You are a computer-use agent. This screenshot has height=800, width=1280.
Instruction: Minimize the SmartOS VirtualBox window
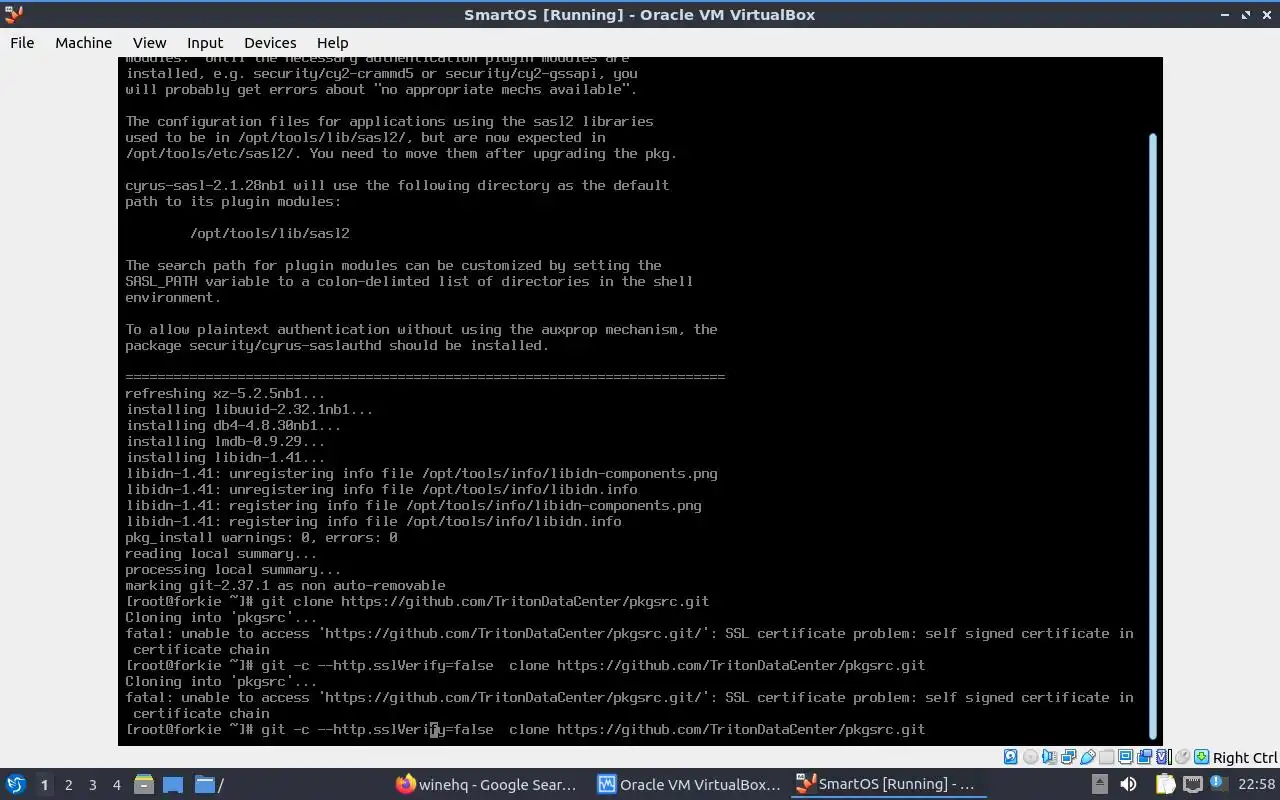[x=1225, y=15]
